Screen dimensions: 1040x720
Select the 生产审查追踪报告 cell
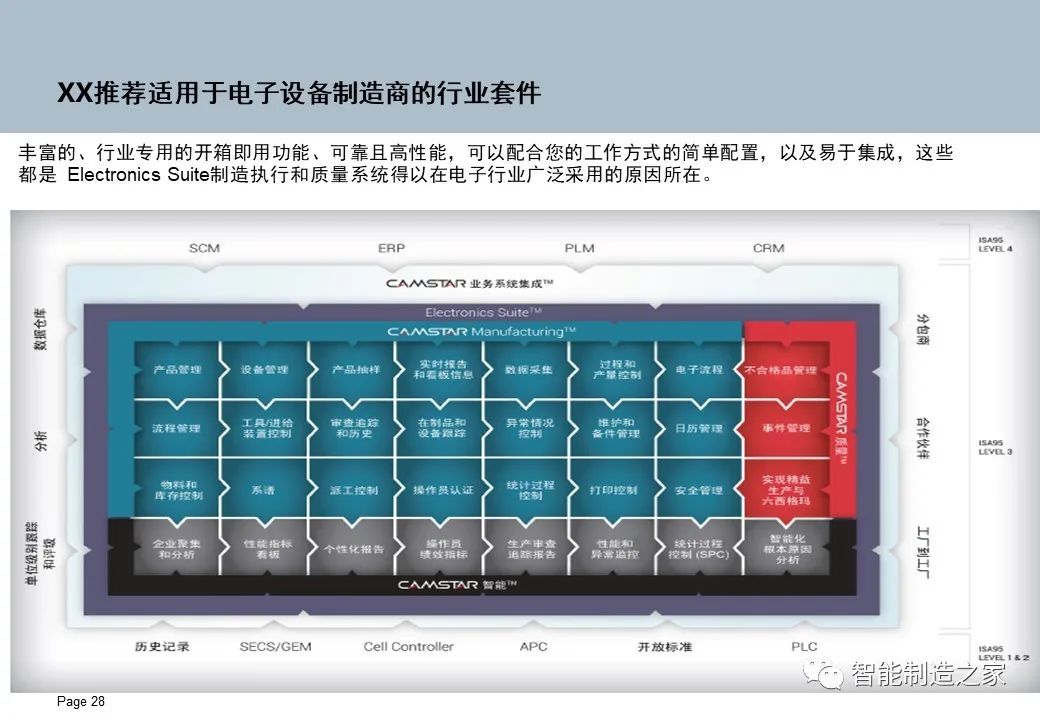pyautogui.click(x=527, y=549)
